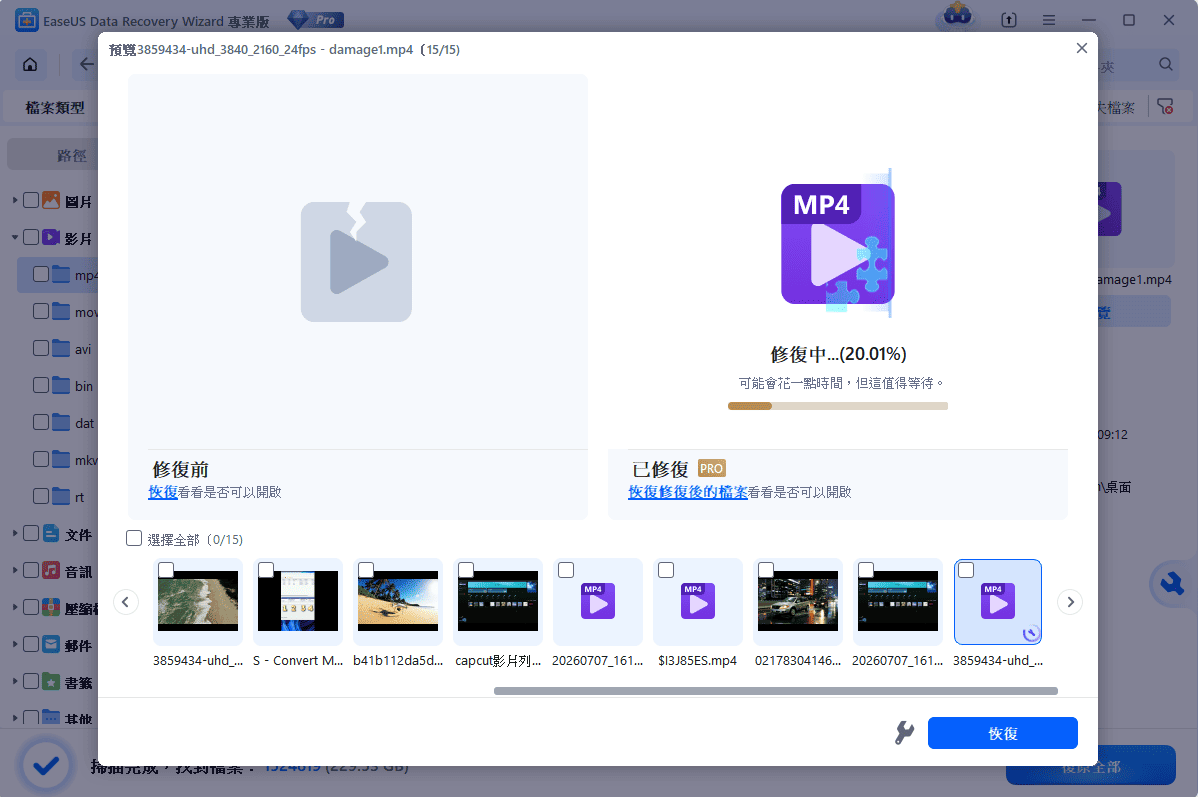Click the 影片 category icon
The width and height of the screenshot is (1198, 797).
point(51,237)
